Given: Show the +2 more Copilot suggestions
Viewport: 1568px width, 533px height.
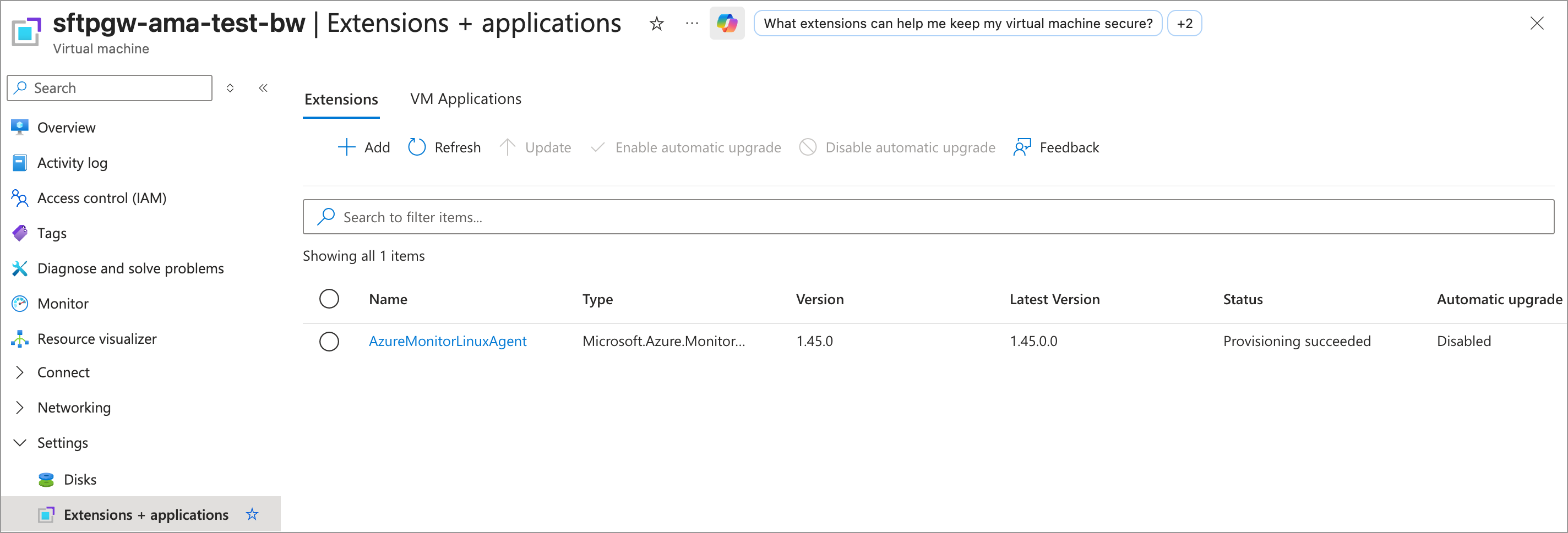Looking at the screenshot, I should pyautogui.click(x=1184, y=23).
